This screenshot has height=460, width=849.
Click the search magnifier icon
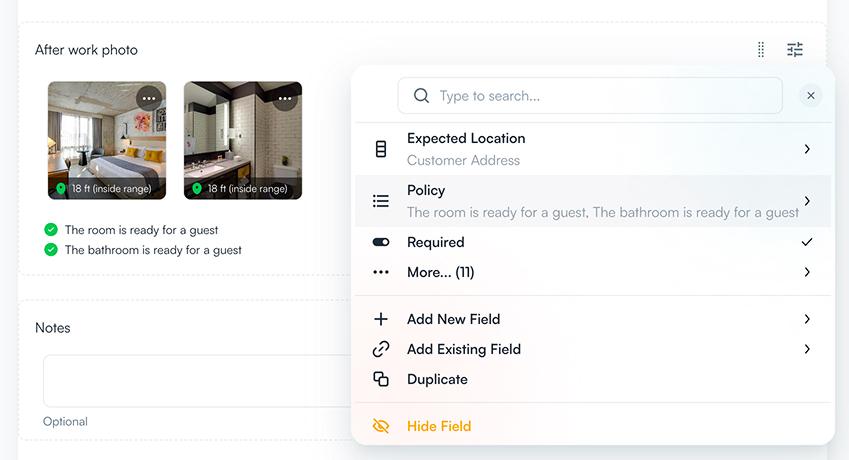[421, 96]
